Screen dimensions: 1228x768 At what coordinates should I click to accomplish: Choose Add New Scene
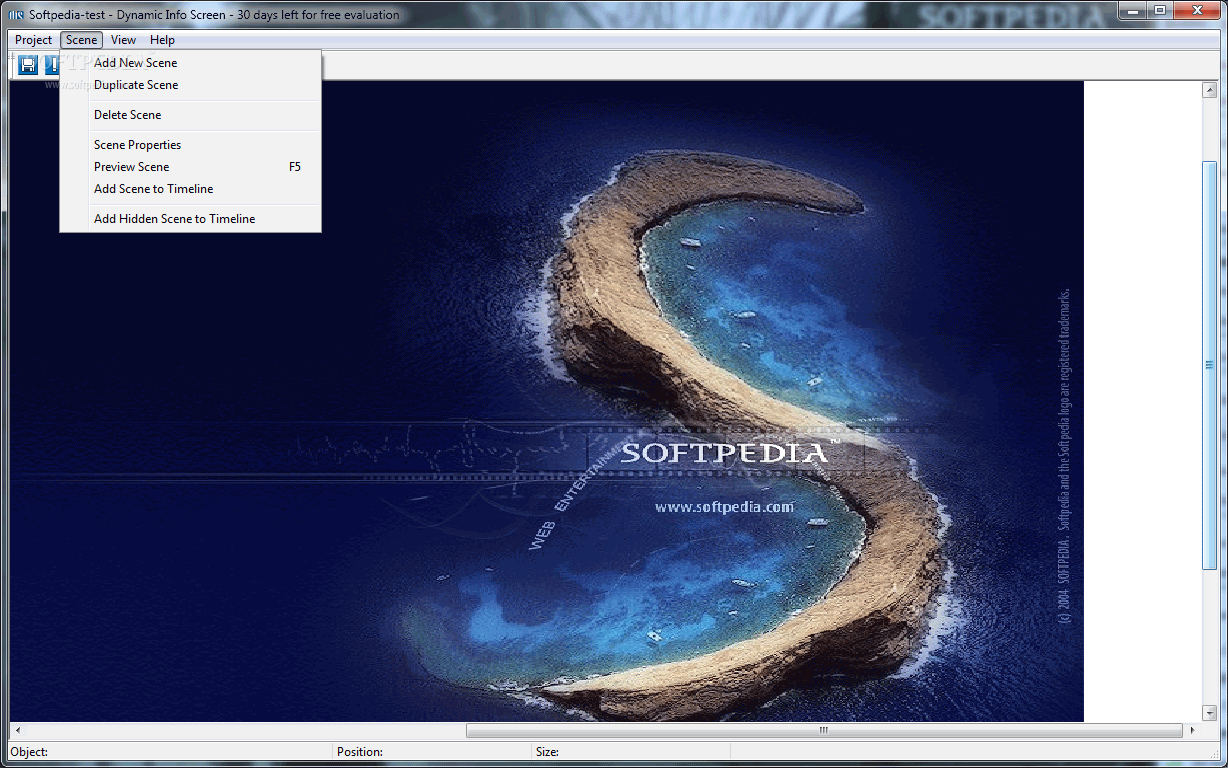(x=190, y=63)
